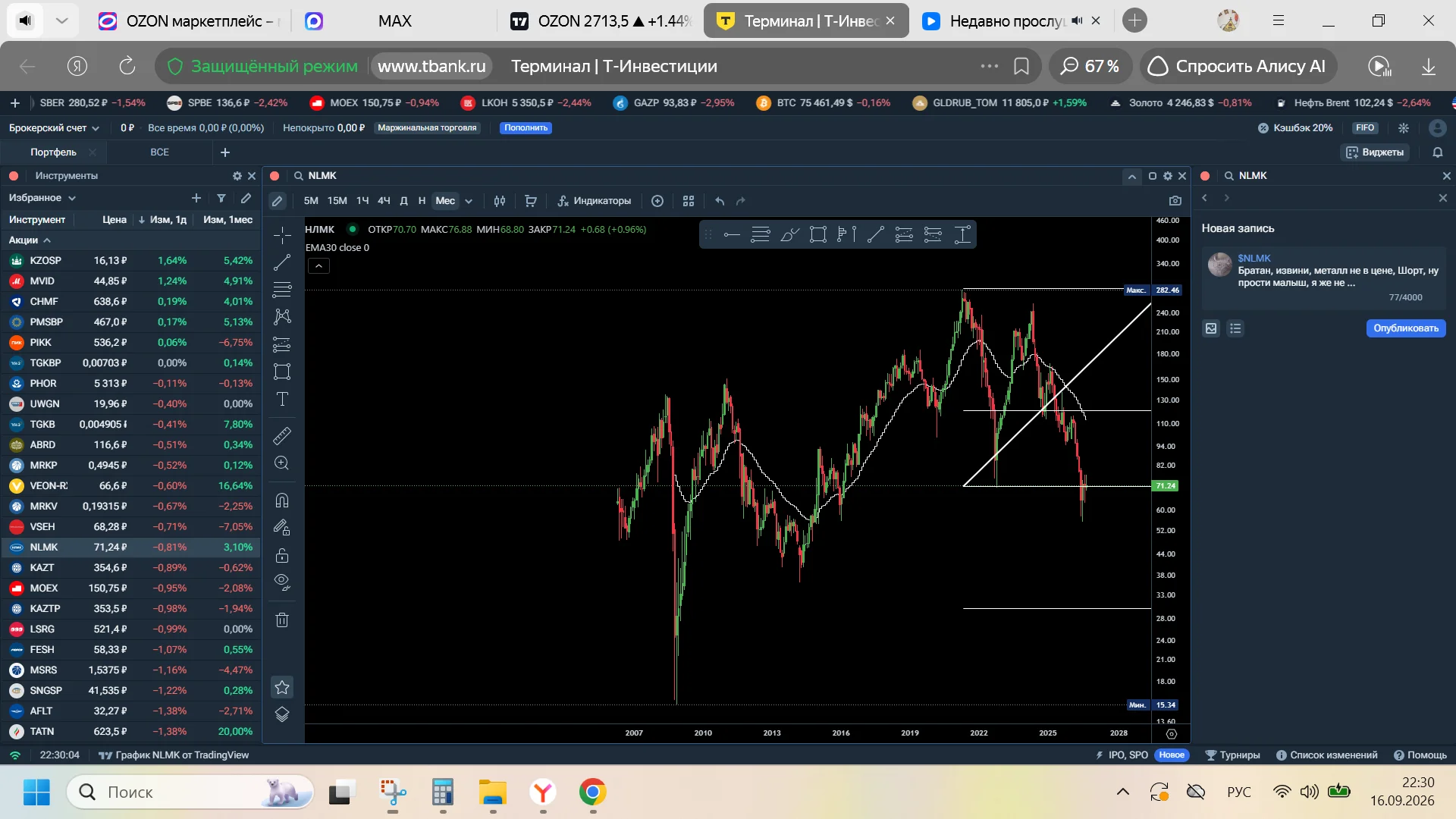The width and height of the screenshot is (1456, 819).
Task: Open the chart layout grid icon
Action: coord(689,201)
